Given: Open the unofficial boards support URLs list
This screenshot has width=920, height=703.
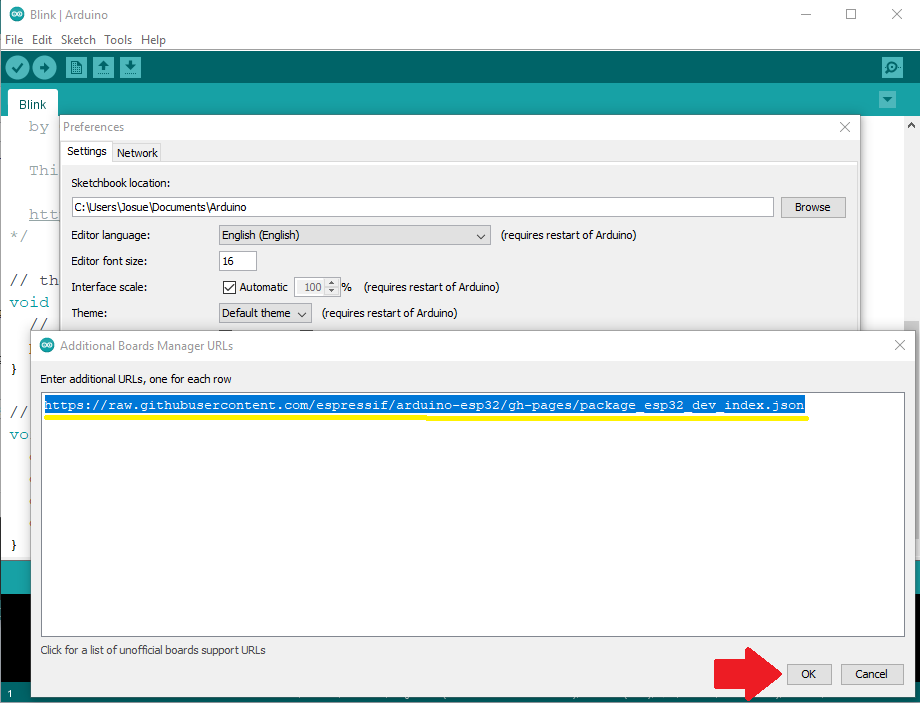Looking at the screenshot, I should coord(153,650).
